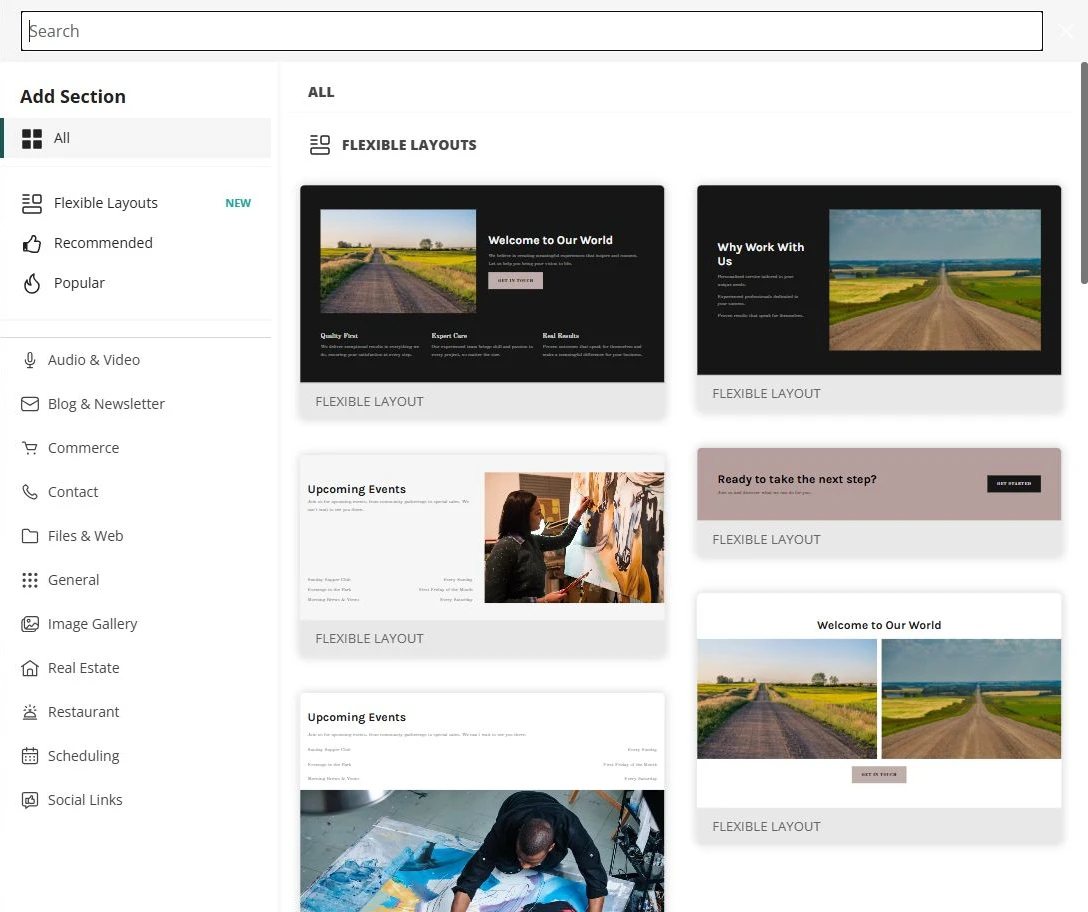The width and height of the screenshot is (1088, 912).
Task: Click the Contact phone icon
Action: coord(30,492)
